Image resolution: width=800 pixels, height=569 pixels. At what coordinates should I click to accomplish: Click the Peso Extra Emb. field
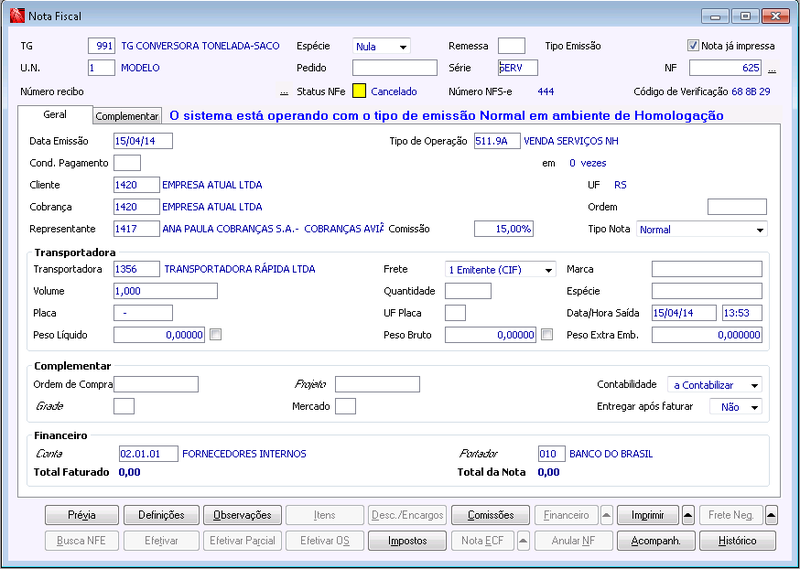(x=707, y=335)
